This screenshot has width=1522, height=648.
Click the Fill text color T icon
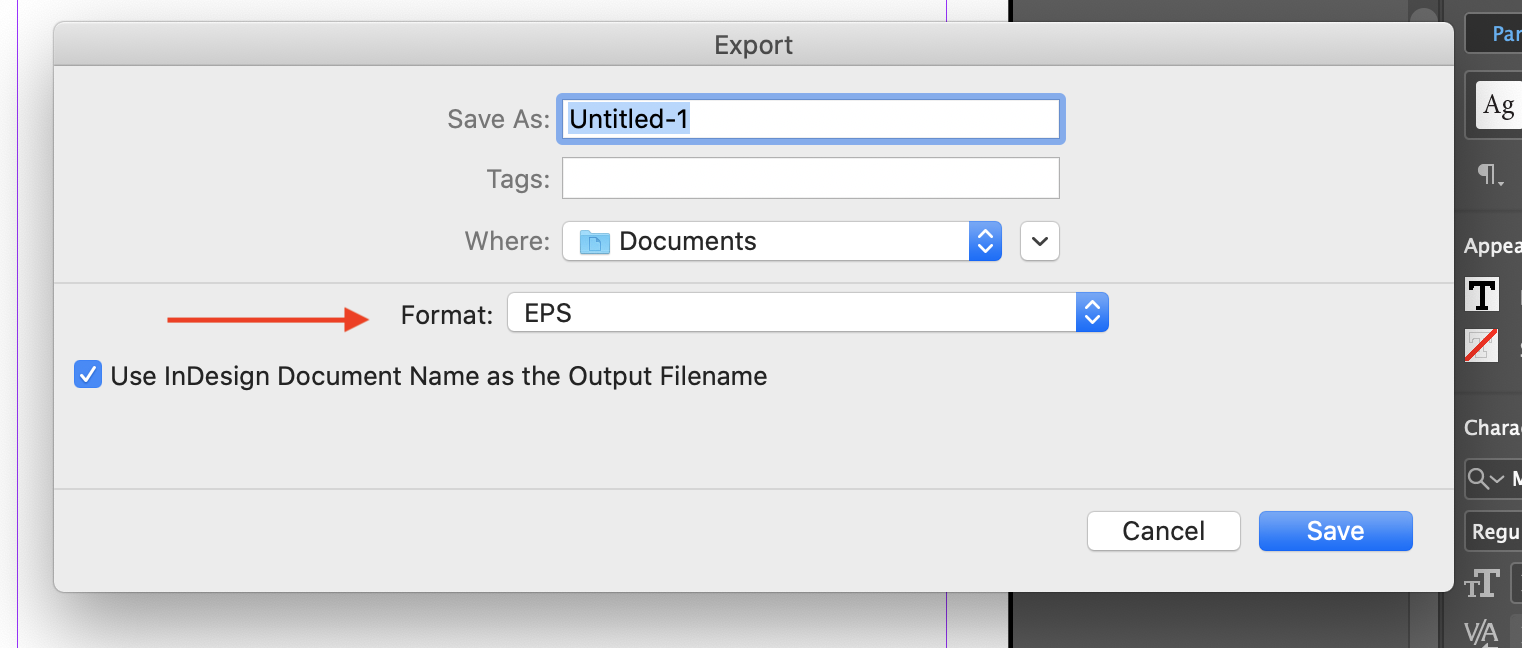[1481, 295]
